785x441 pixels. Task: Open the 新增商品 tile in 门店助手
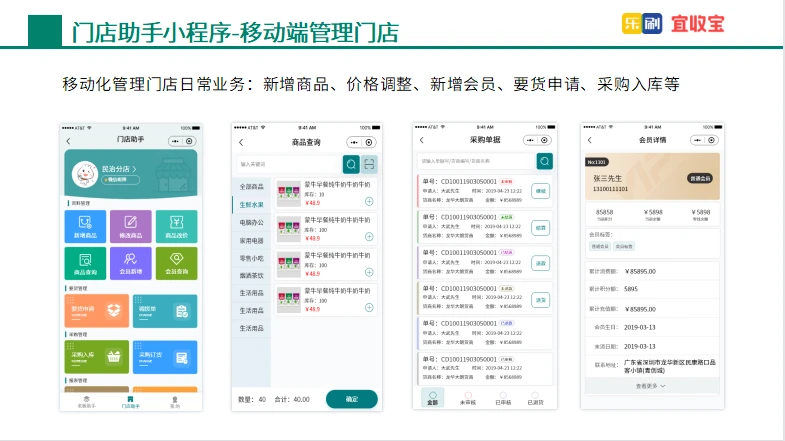point(87,227)
